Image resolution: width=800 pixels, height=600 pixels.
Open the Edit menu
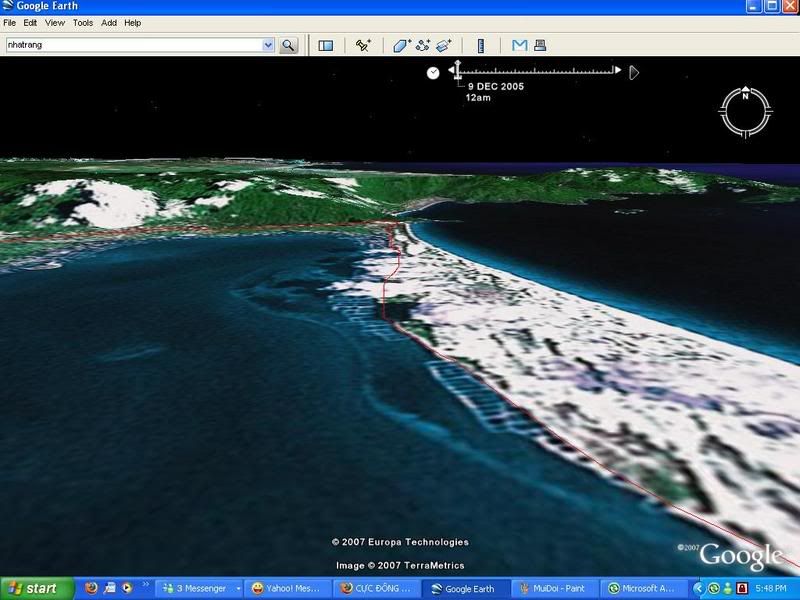click(30, 23)
